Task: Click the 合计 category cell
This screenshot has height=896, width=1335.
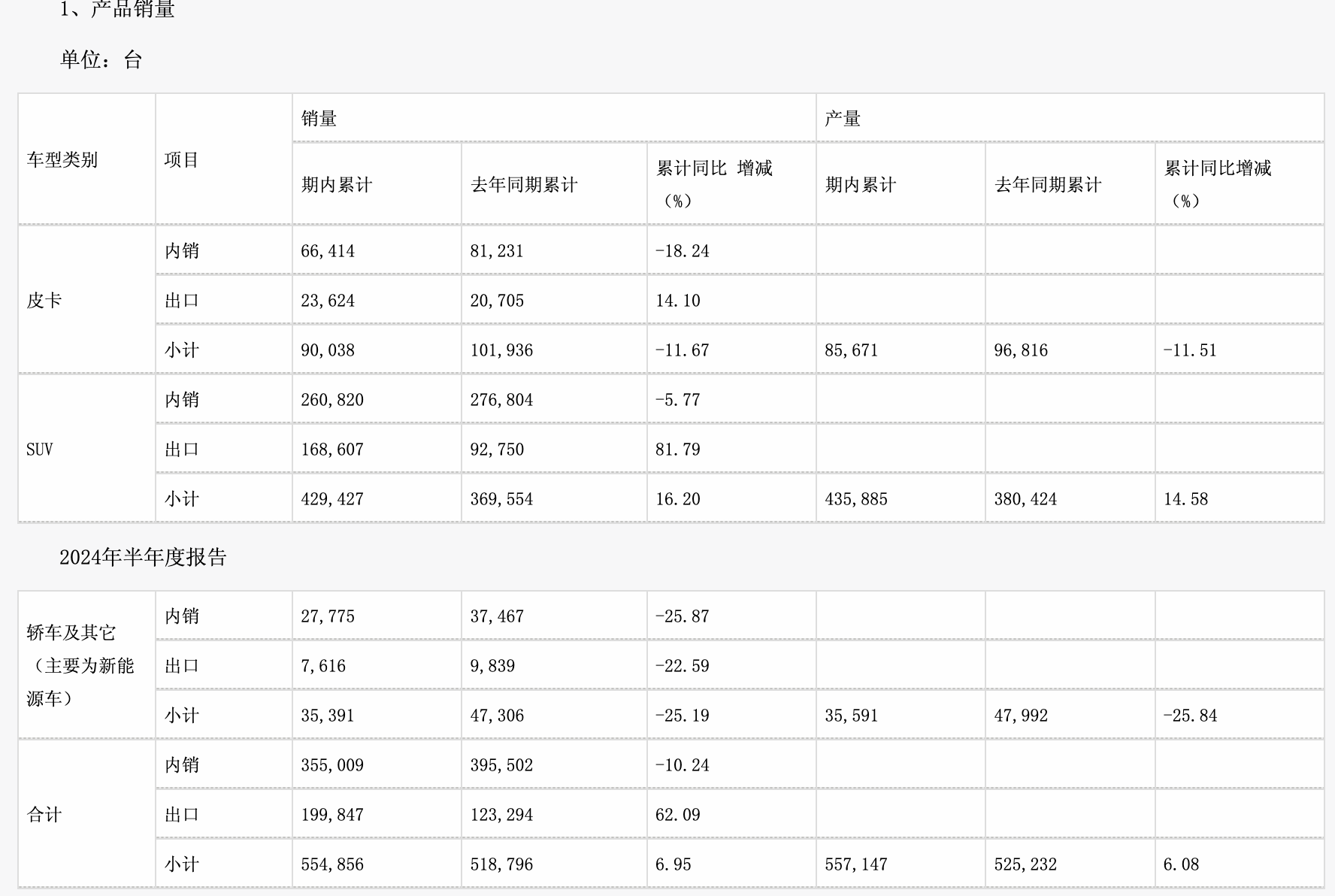Action: pyautogui.click(x=44, y=815)
